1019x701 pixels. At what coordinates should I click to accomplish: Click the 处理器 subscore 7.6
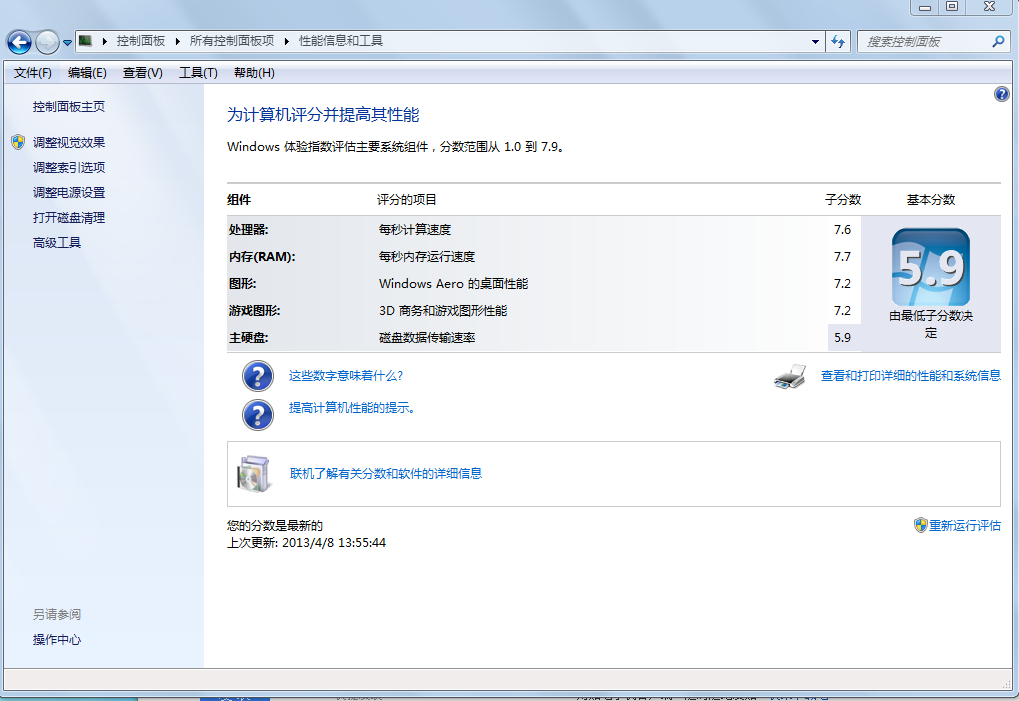(842, 229)
